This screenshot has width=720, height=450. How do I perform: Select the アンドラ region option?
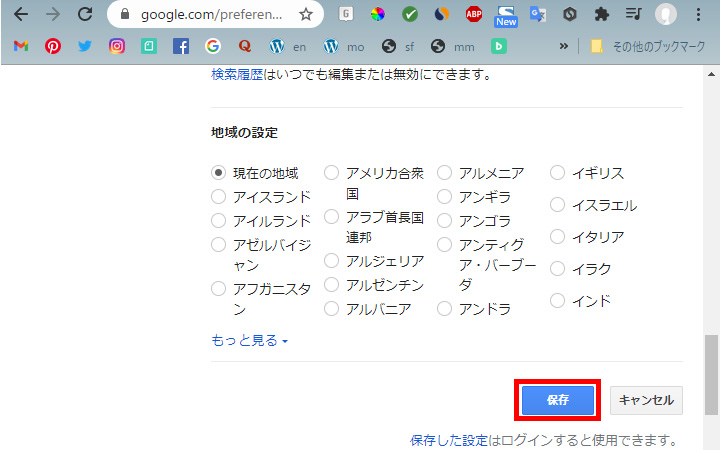pos(444,309)
